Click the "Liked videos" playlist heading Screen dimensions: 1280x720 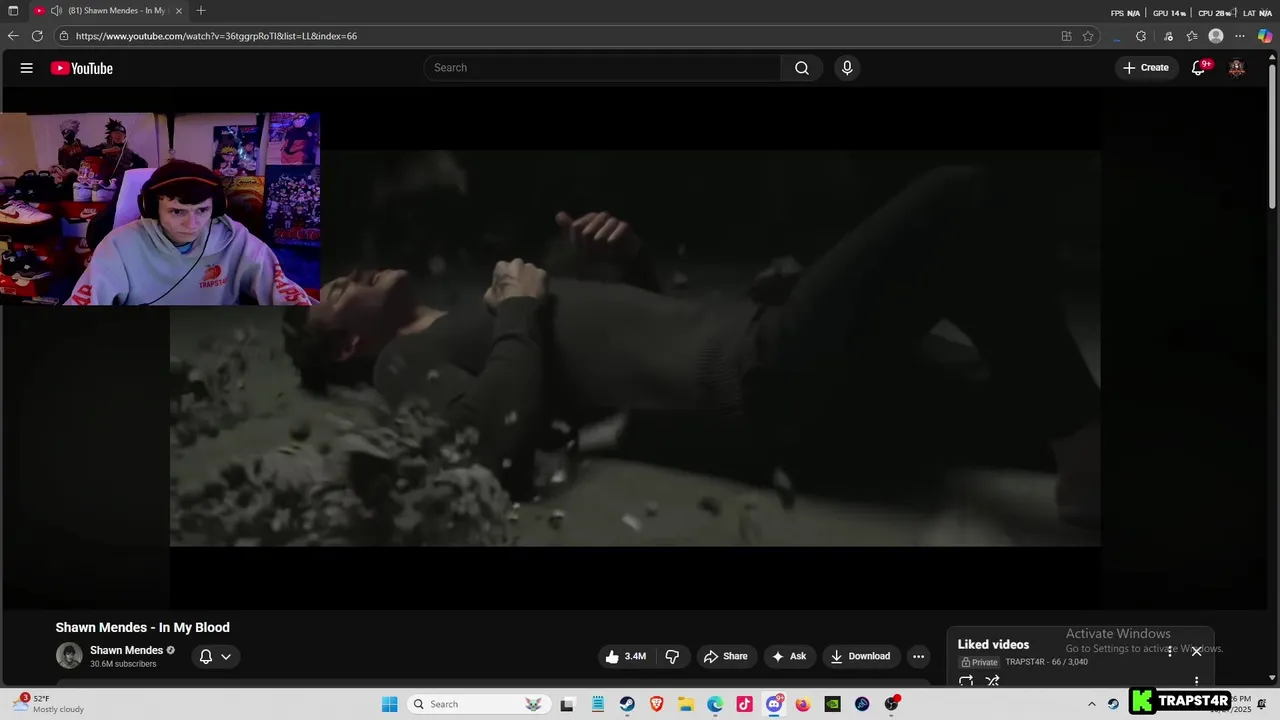tap(993, 644)
